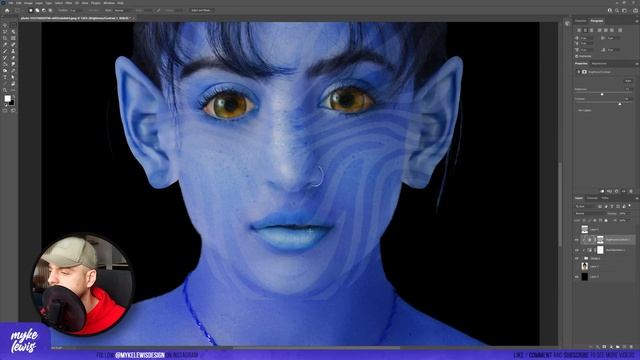The width and height of the screenshot is (640, 360).
Task: Toggle layer filtering switch in Layers panel
Action: [x=630, y=205]
